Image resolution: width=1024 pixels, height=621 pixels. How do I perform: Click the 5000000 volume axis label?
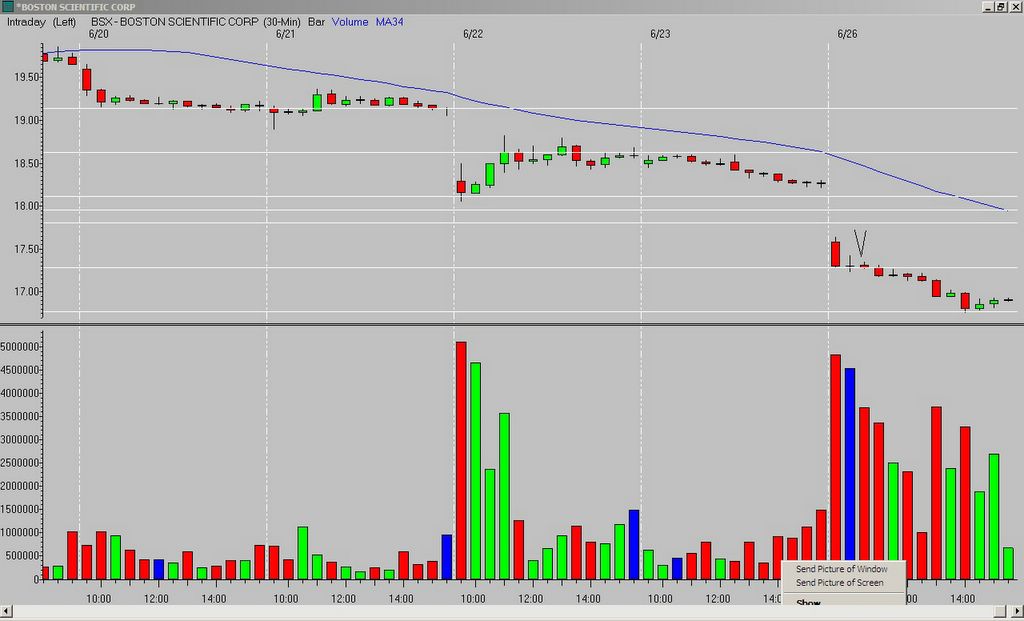point(19,347)
